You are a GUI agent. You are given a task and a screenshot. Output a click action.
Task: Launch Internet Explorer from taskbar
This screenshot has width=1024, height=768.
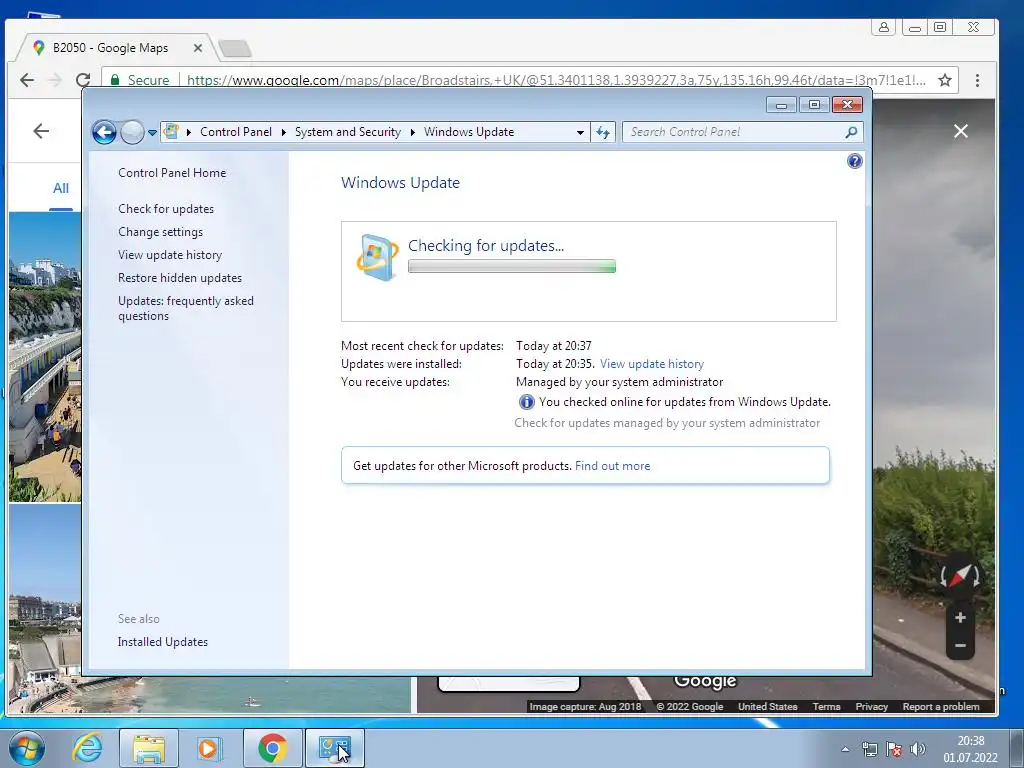(x=88, y=748)
